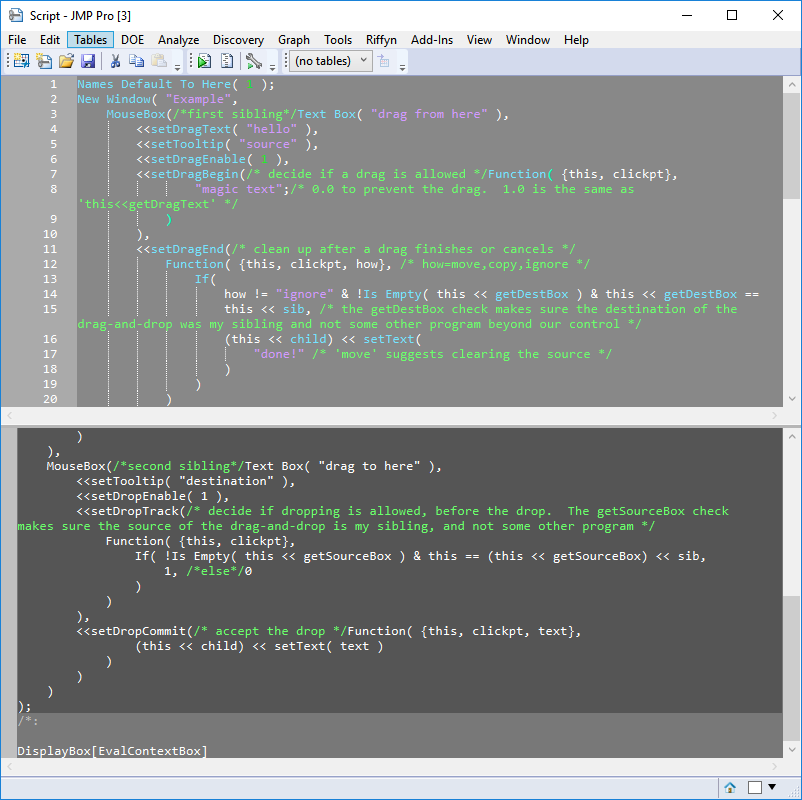The image size is (802, 800).
Task: Open the (no tables) dropdown
Action: (x=329, y=61)
